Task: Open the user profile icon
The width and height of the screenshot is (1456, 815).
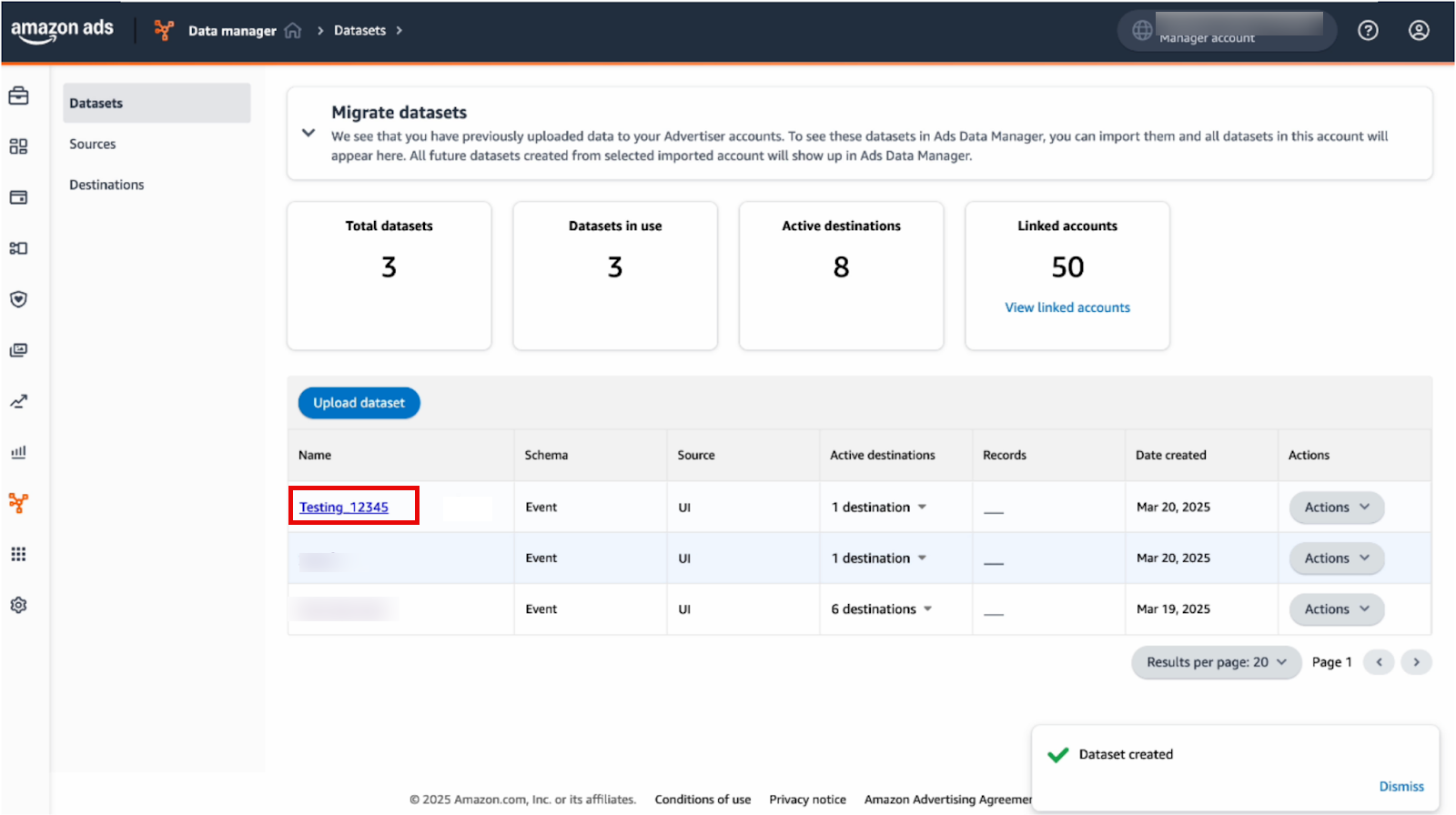Action: [1418, 31]
